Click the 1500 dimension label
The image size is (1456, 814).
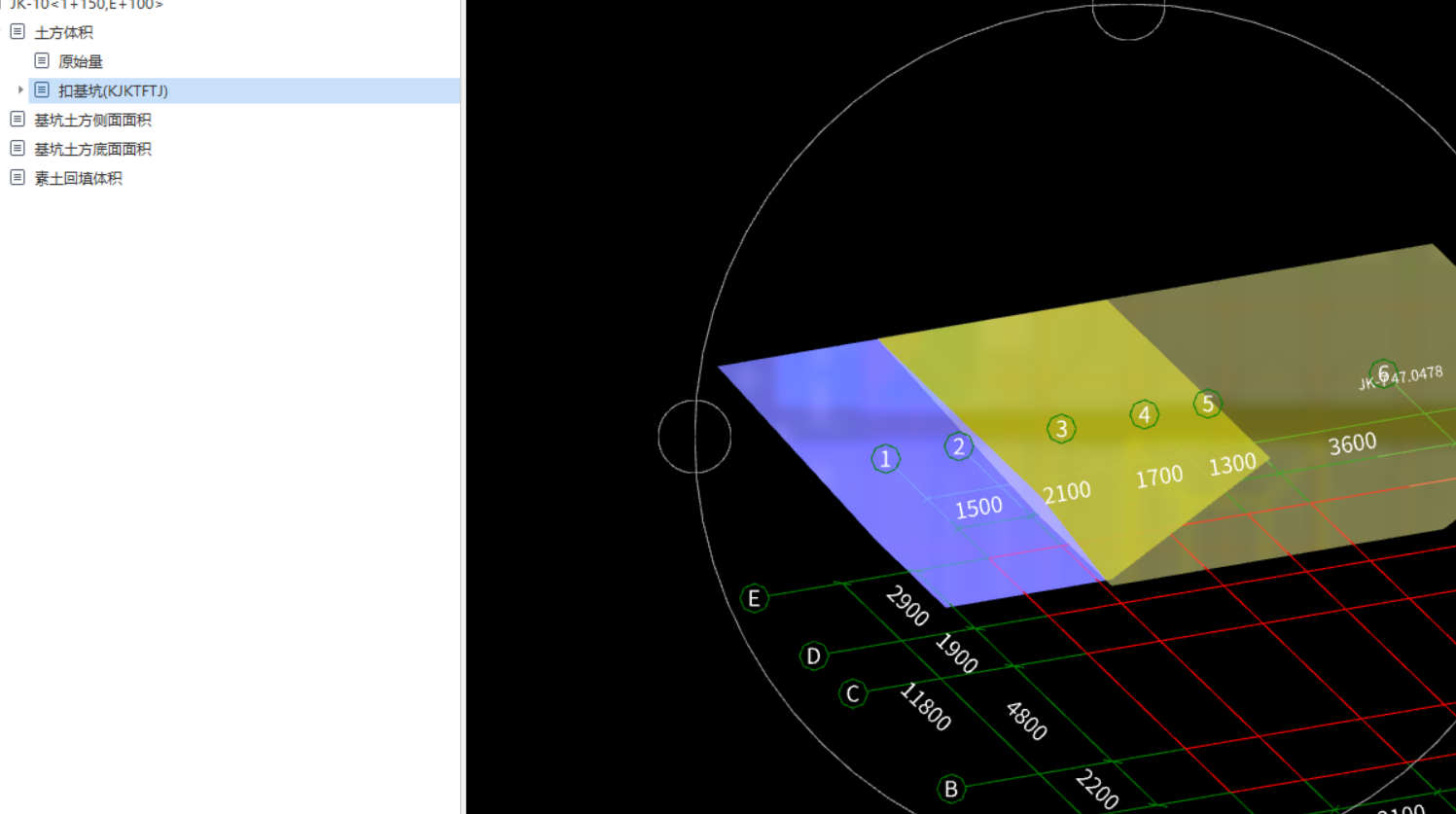click(x=978, y=508)
